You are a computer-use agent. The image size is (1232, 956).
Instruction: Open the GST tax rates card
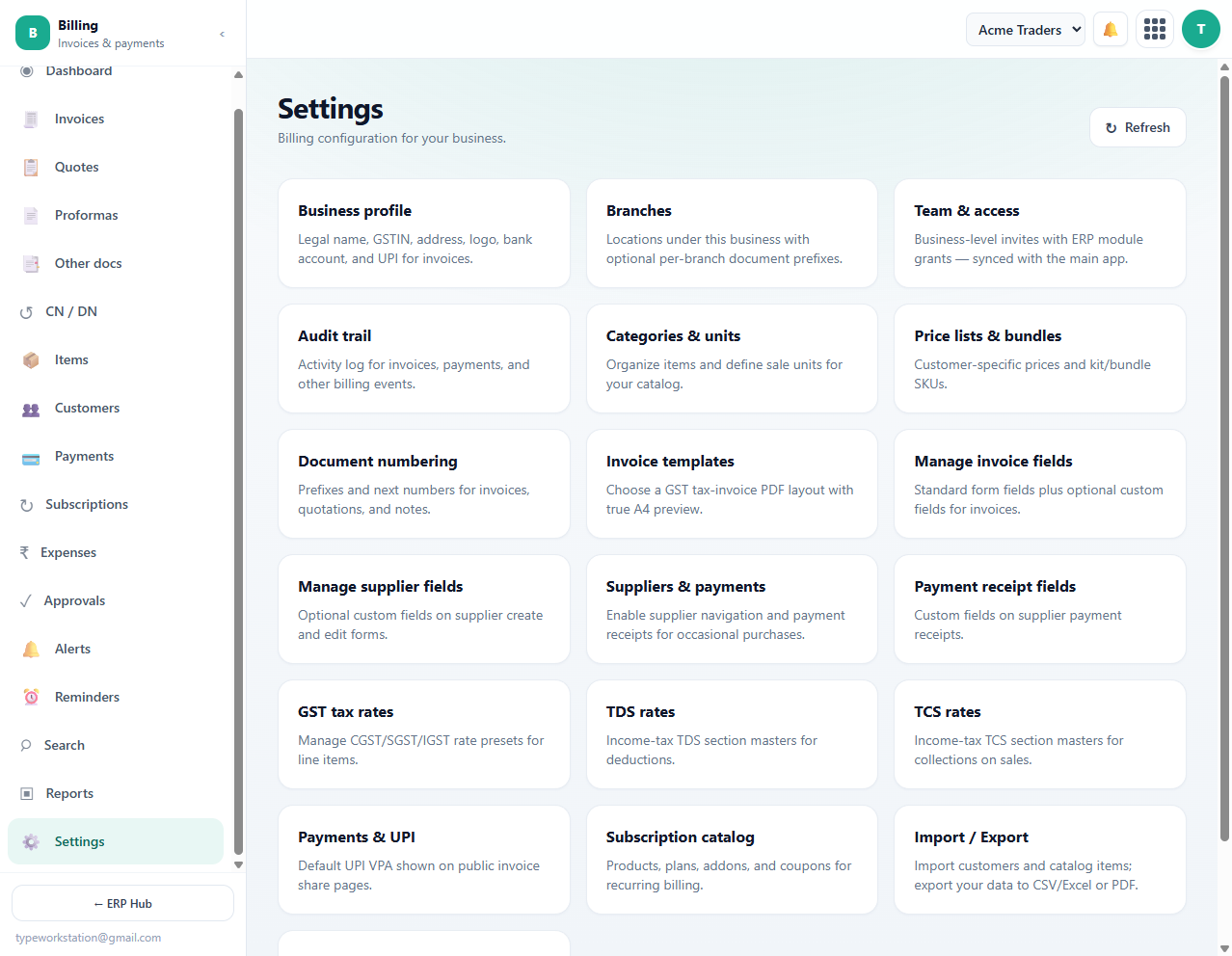(424, 734)
